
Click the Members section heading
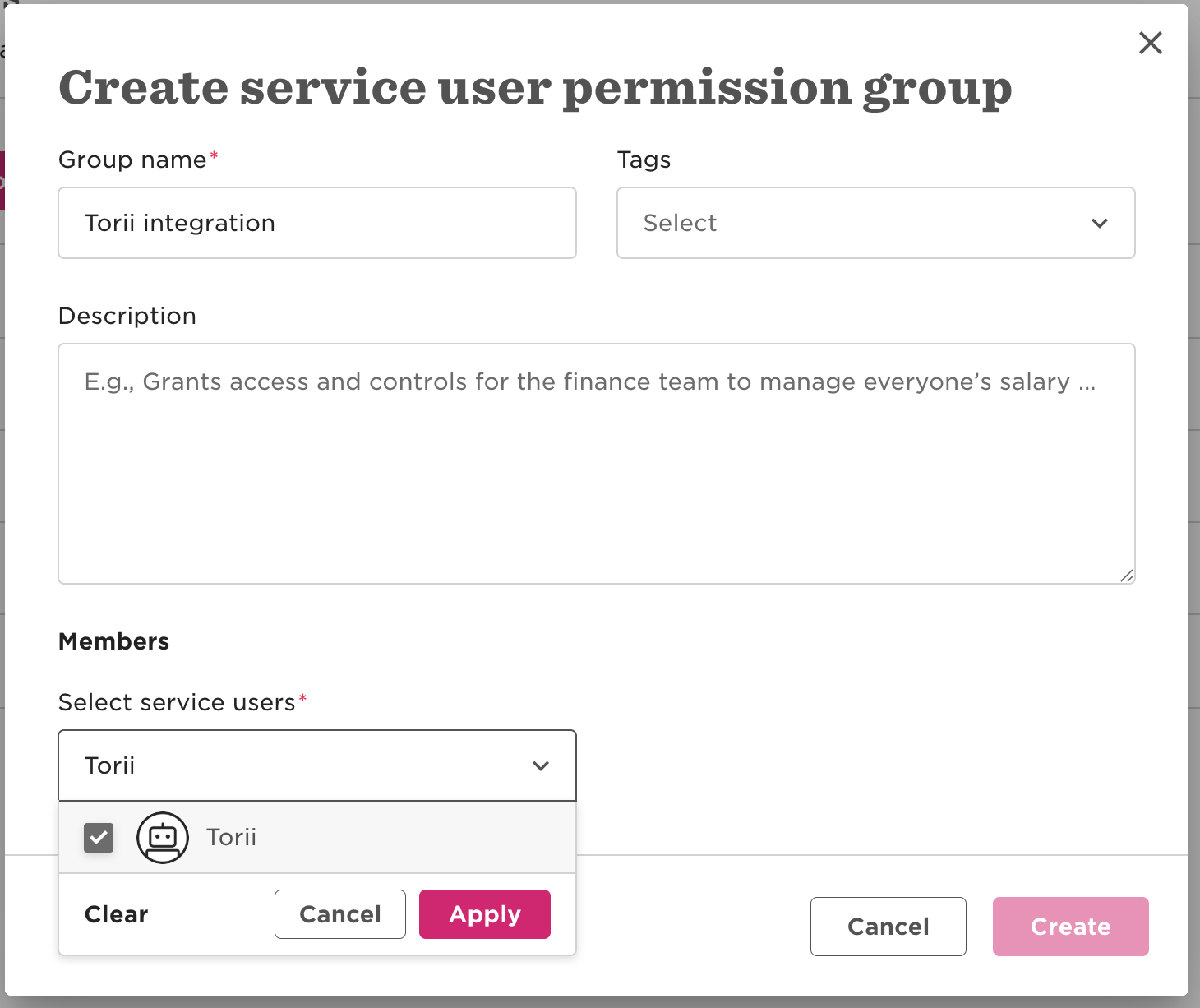coord(114,641)
